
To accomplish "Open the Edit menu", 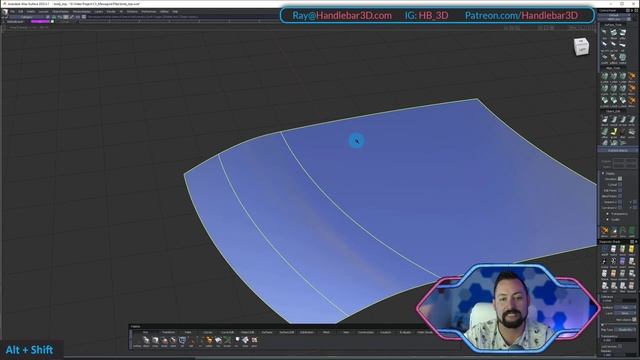I will coord(20,11).
